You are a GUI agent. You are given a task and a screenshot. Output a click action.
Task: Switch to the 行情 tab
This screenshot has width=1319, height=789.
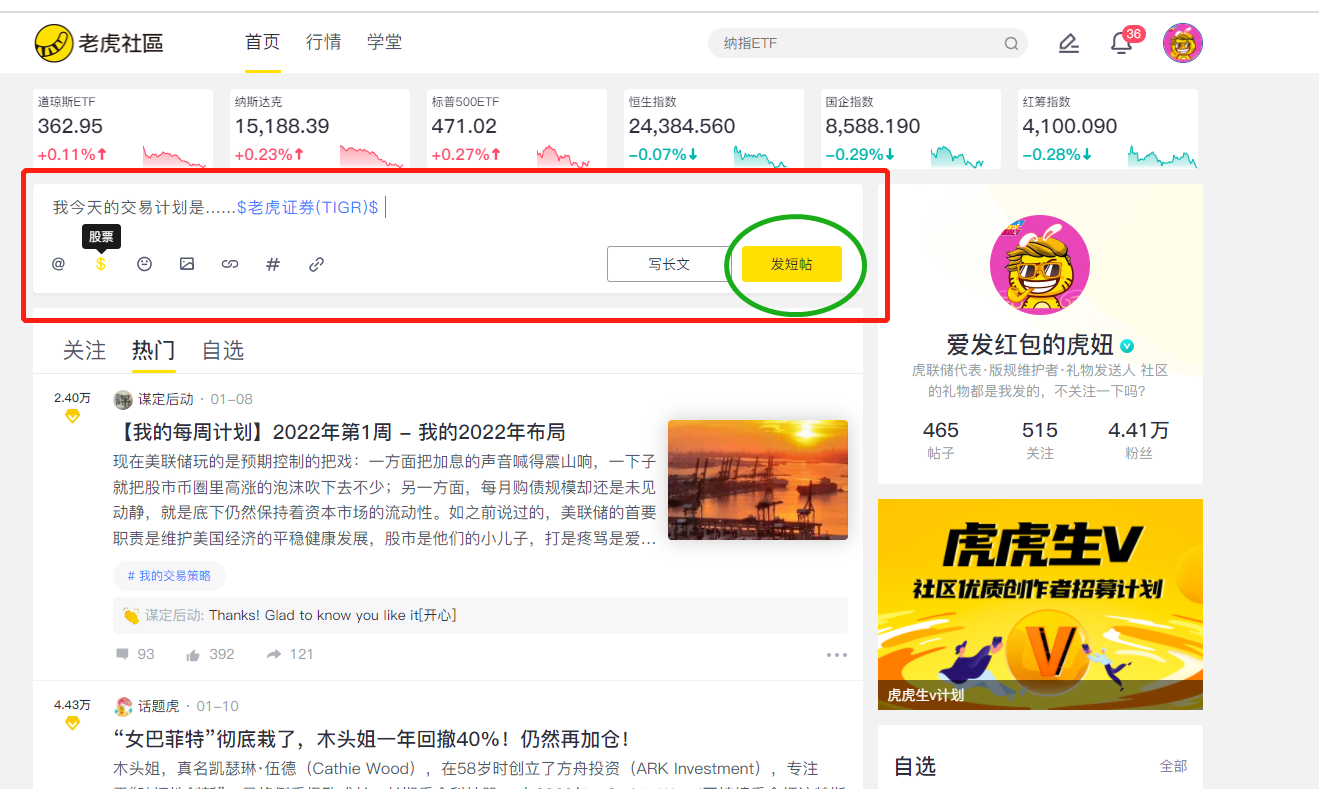pos(324,42)
